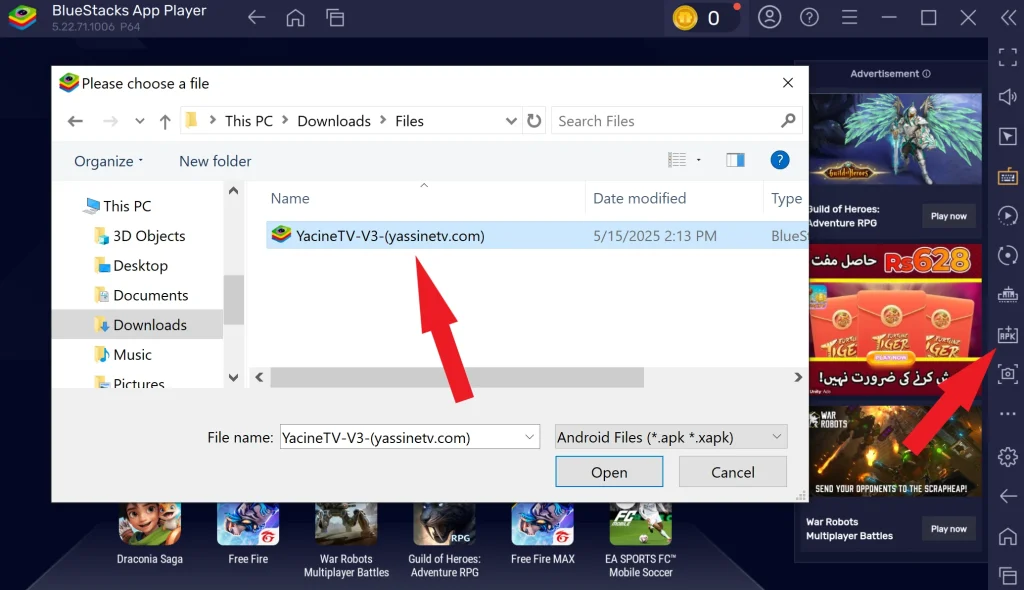Image resolution: width=1024 pixels, height=590 pixels.
Task: Select Documents in navigation tree
Action: click(x=150, y=295)
